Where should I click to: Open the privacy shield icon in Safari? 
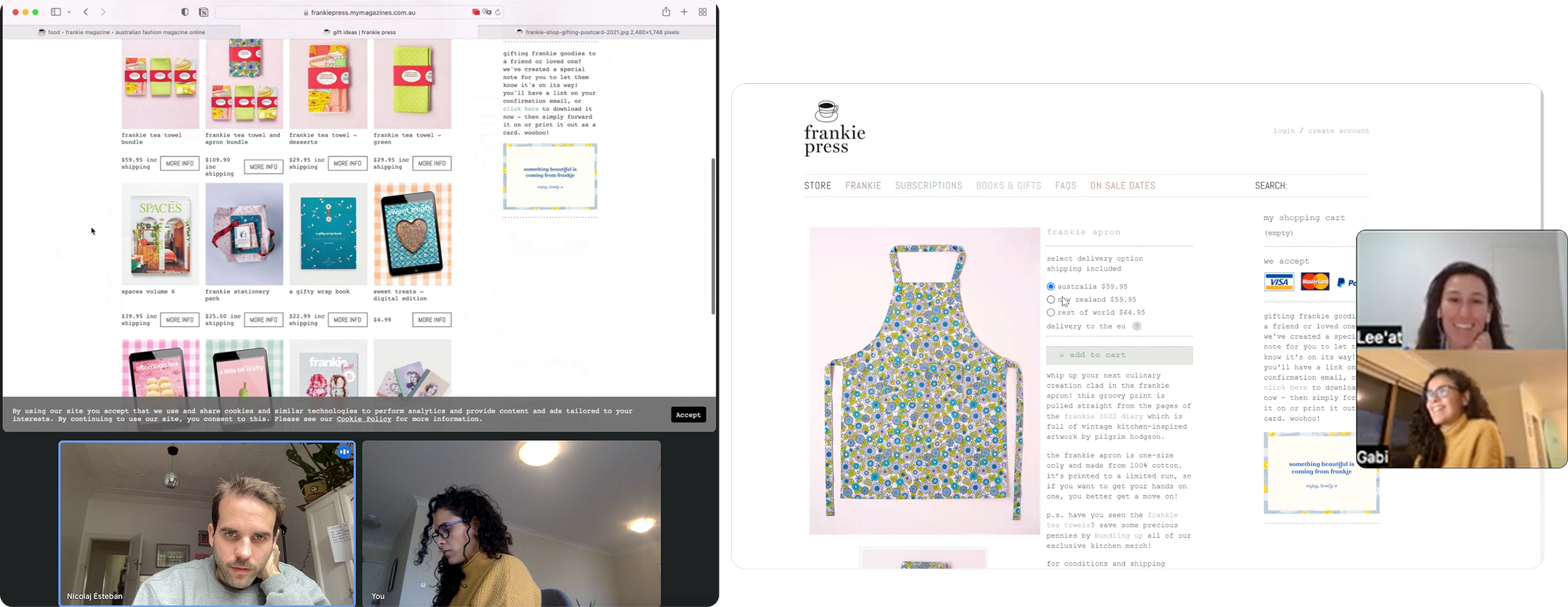tap(185, 12)
